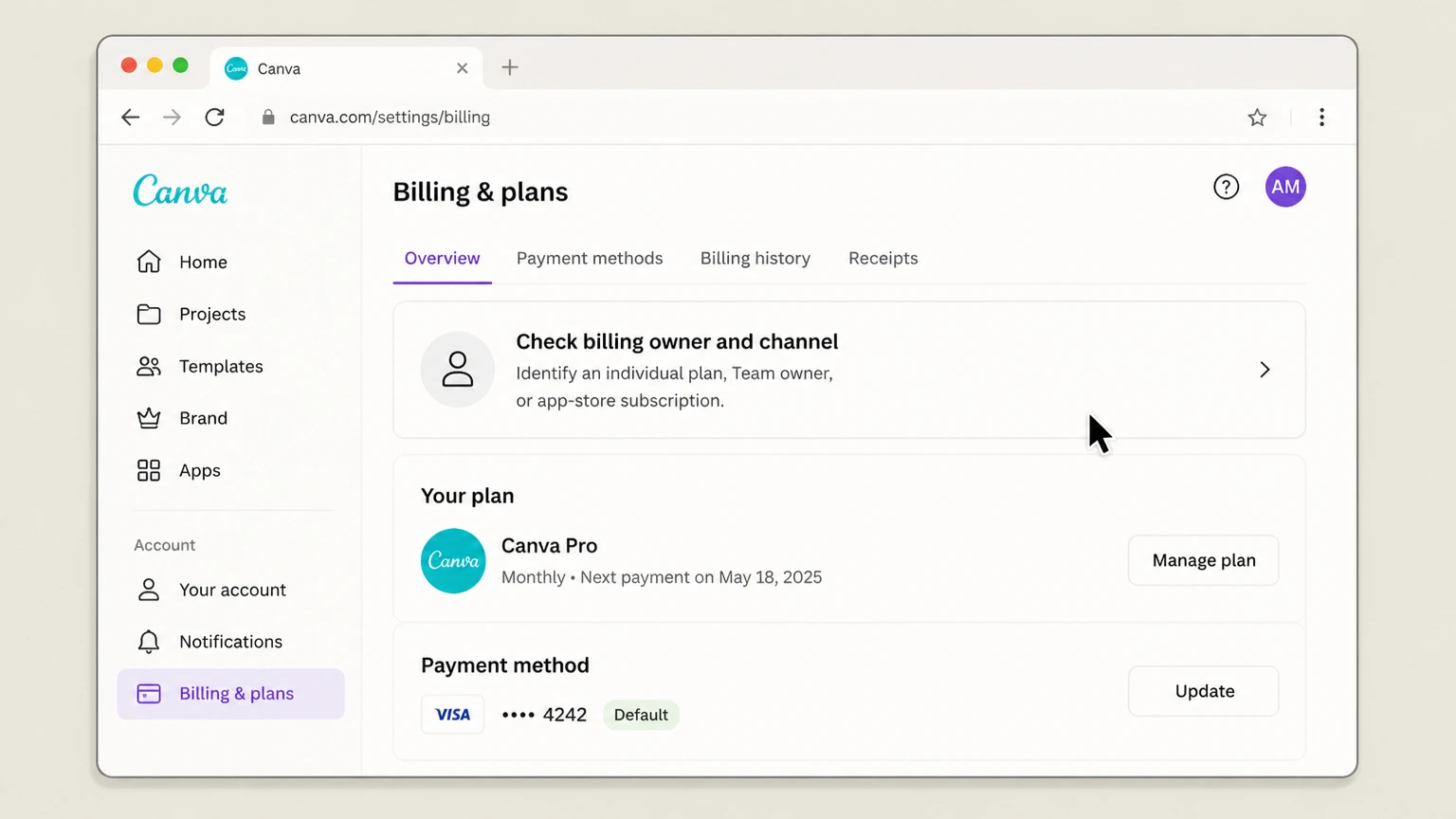
Task: Click the Your account person icon
Action: 149,590
